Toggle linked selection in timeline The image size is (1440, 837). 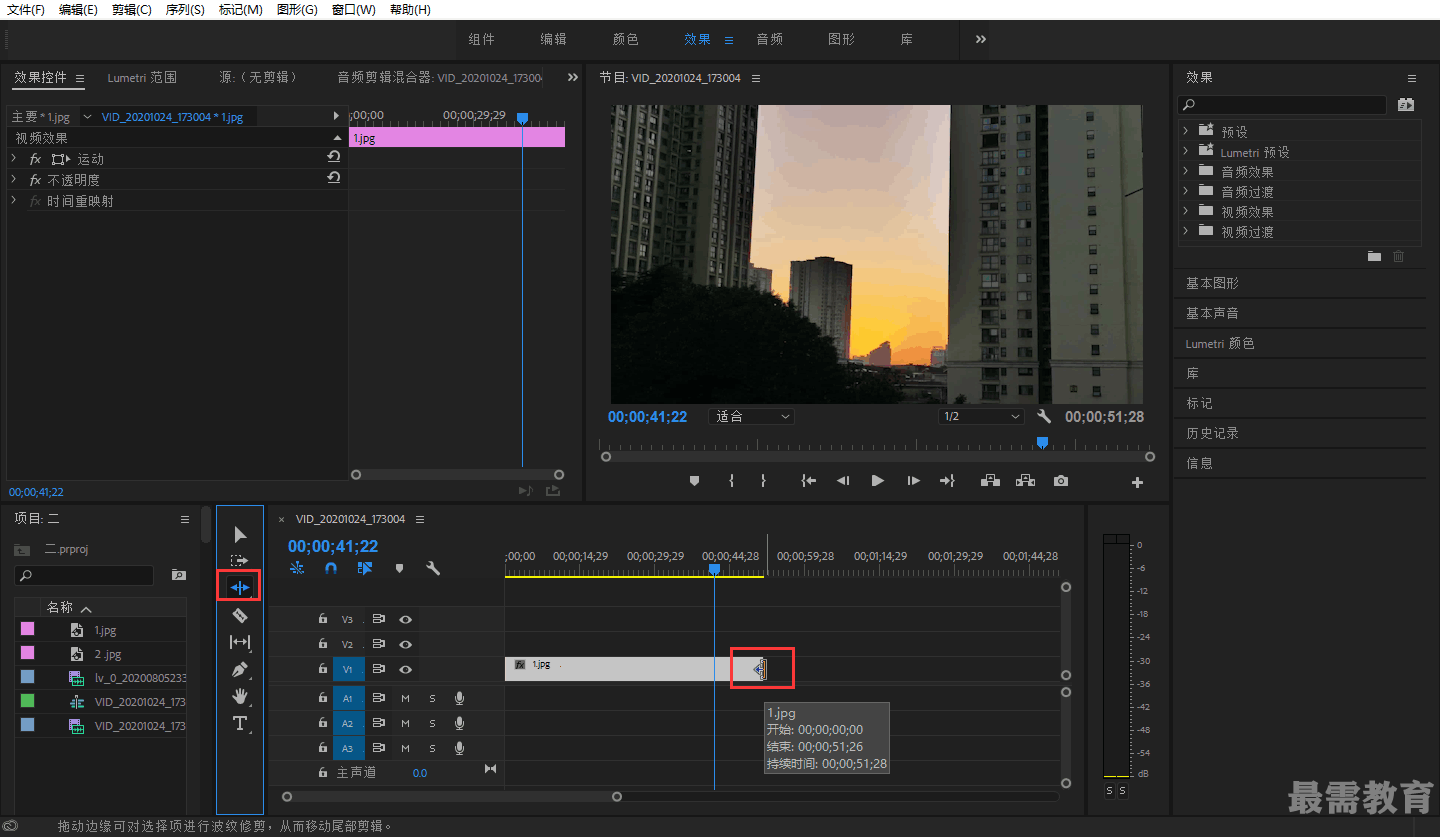pos(365,568)
